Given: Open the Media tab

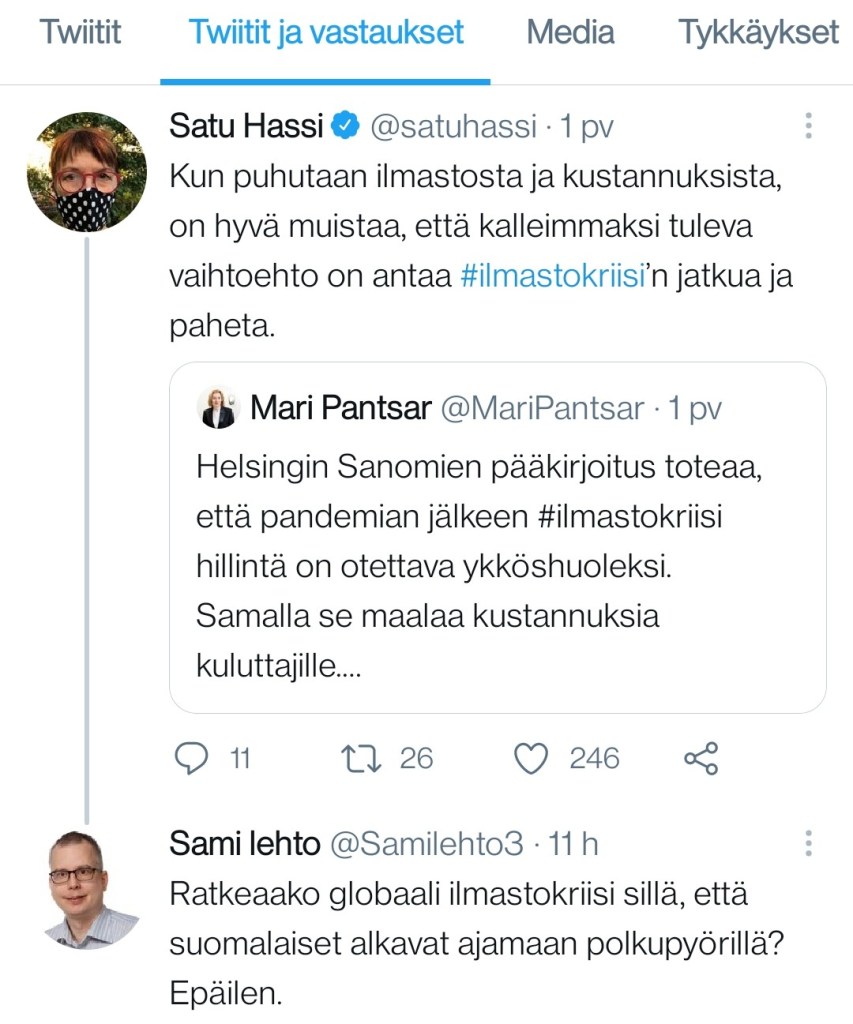Looking at the screenshot, I should pyautogui.click(x=570, y=32).
